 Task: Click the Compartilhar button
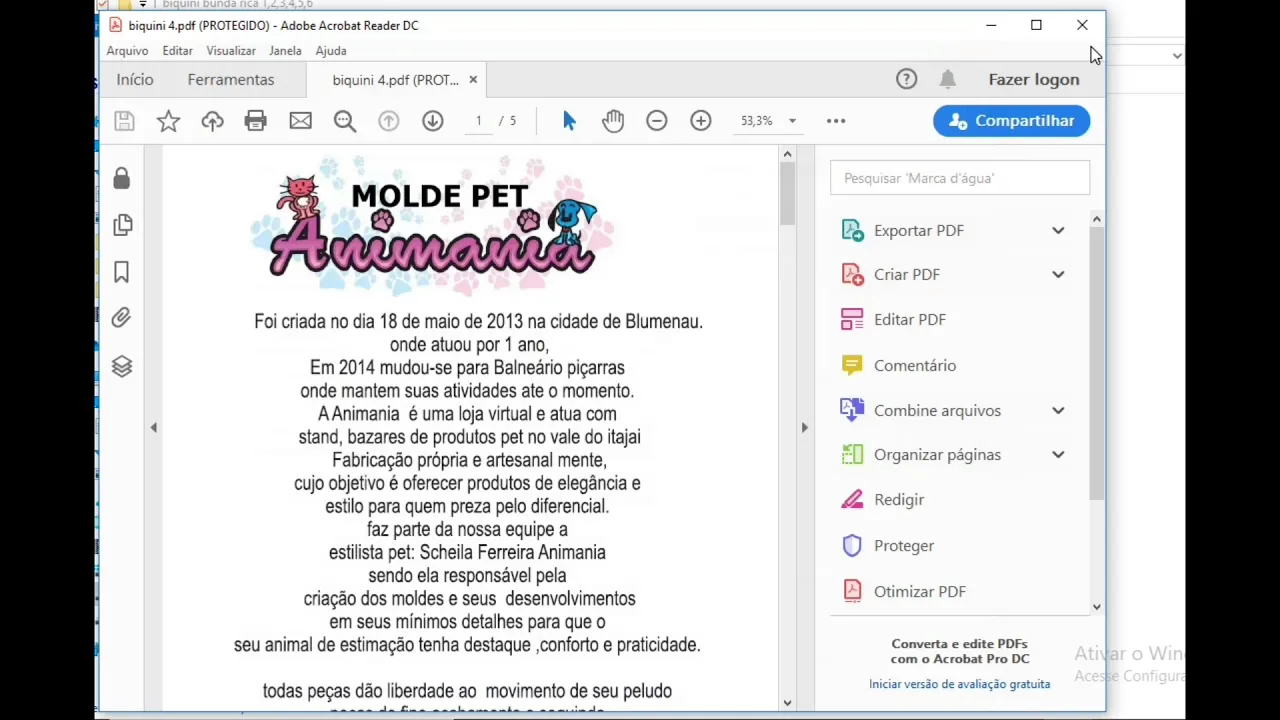click(1011, 121)
